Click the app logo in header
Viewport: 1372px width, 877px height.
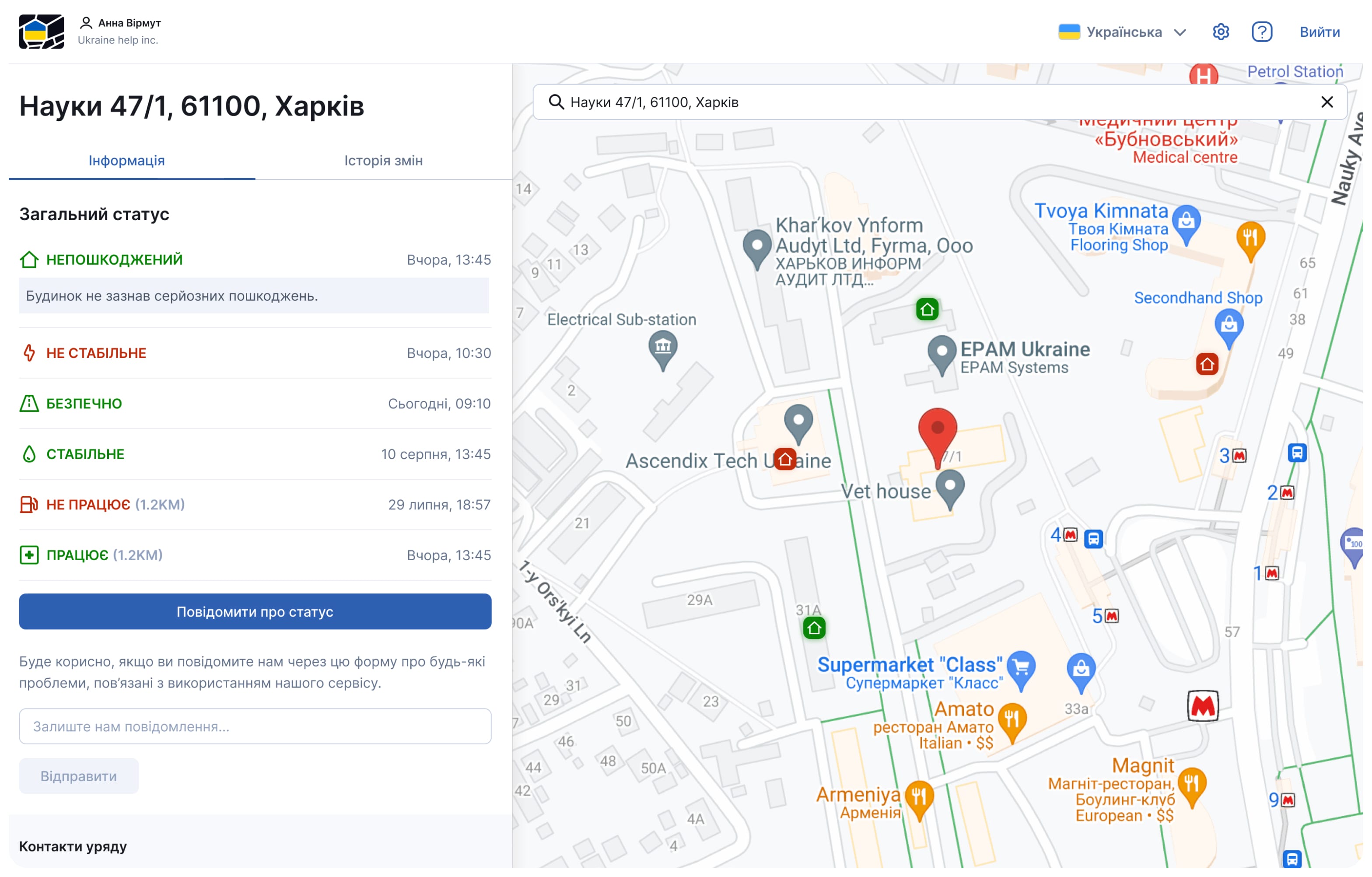tap(42, 32)
